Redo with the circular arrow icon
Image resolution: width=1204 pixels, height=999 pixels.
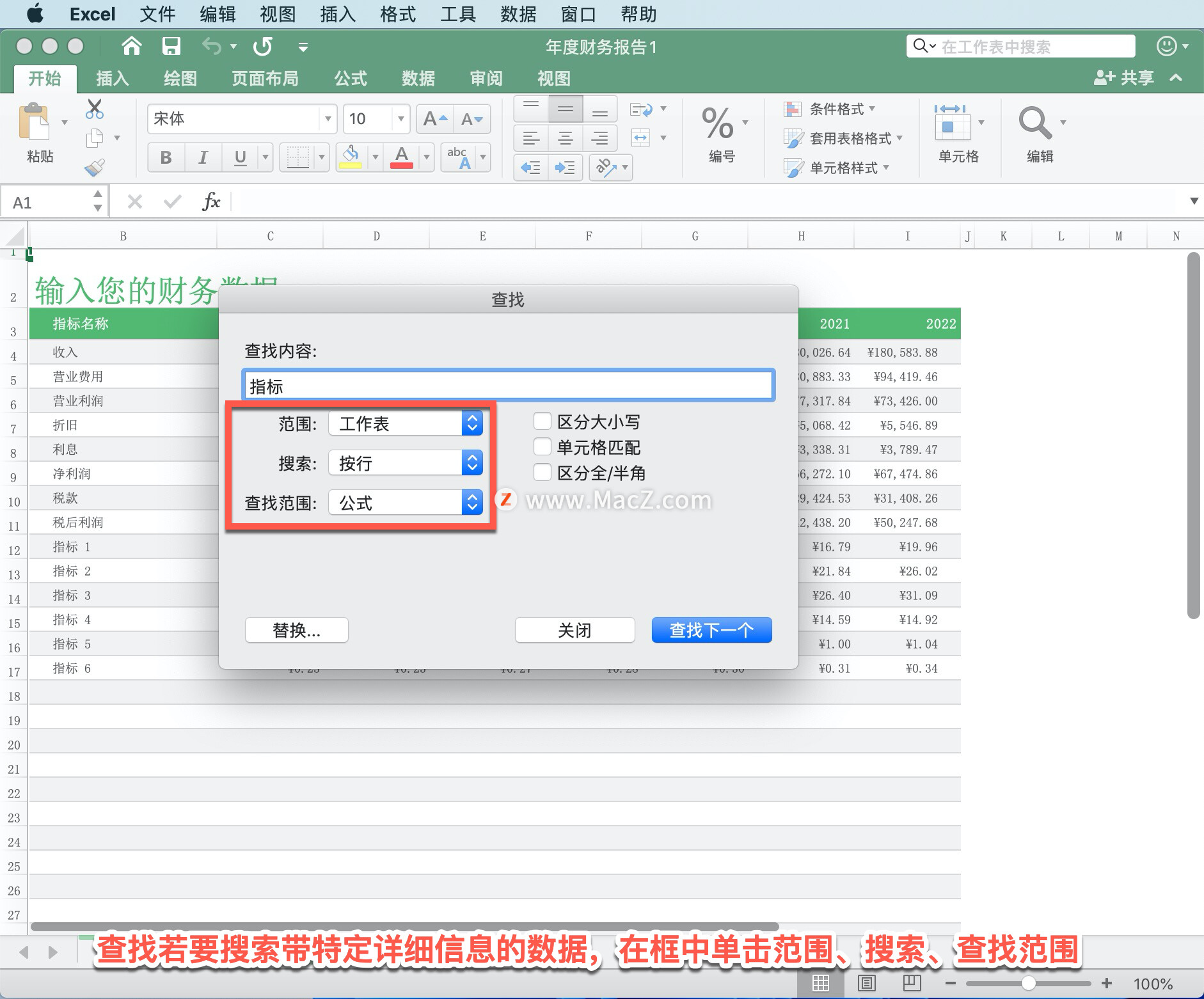pyautogui.click(x=263, y=46)
